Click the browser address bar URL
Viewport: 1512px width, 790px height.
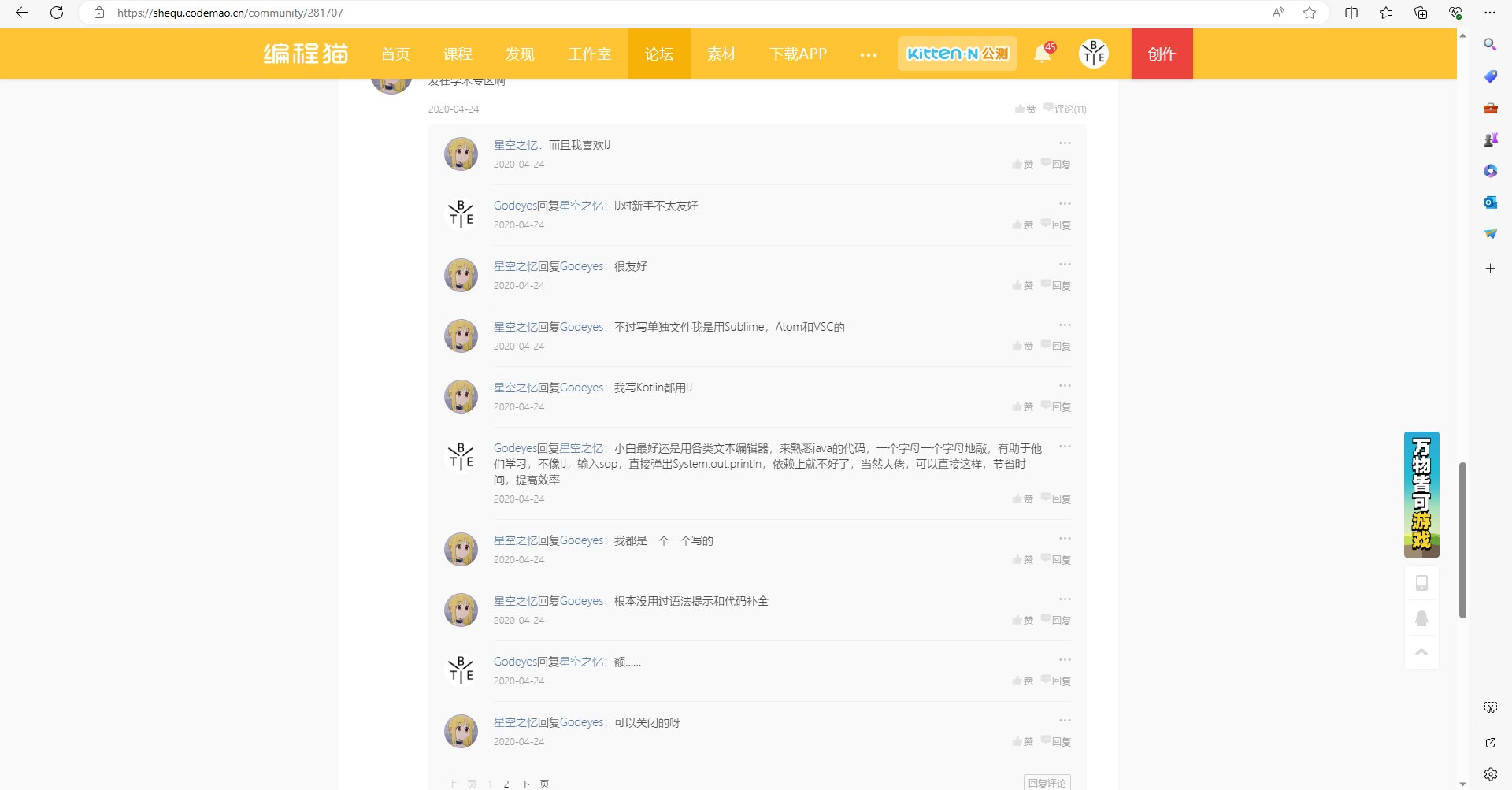point(230,13)
